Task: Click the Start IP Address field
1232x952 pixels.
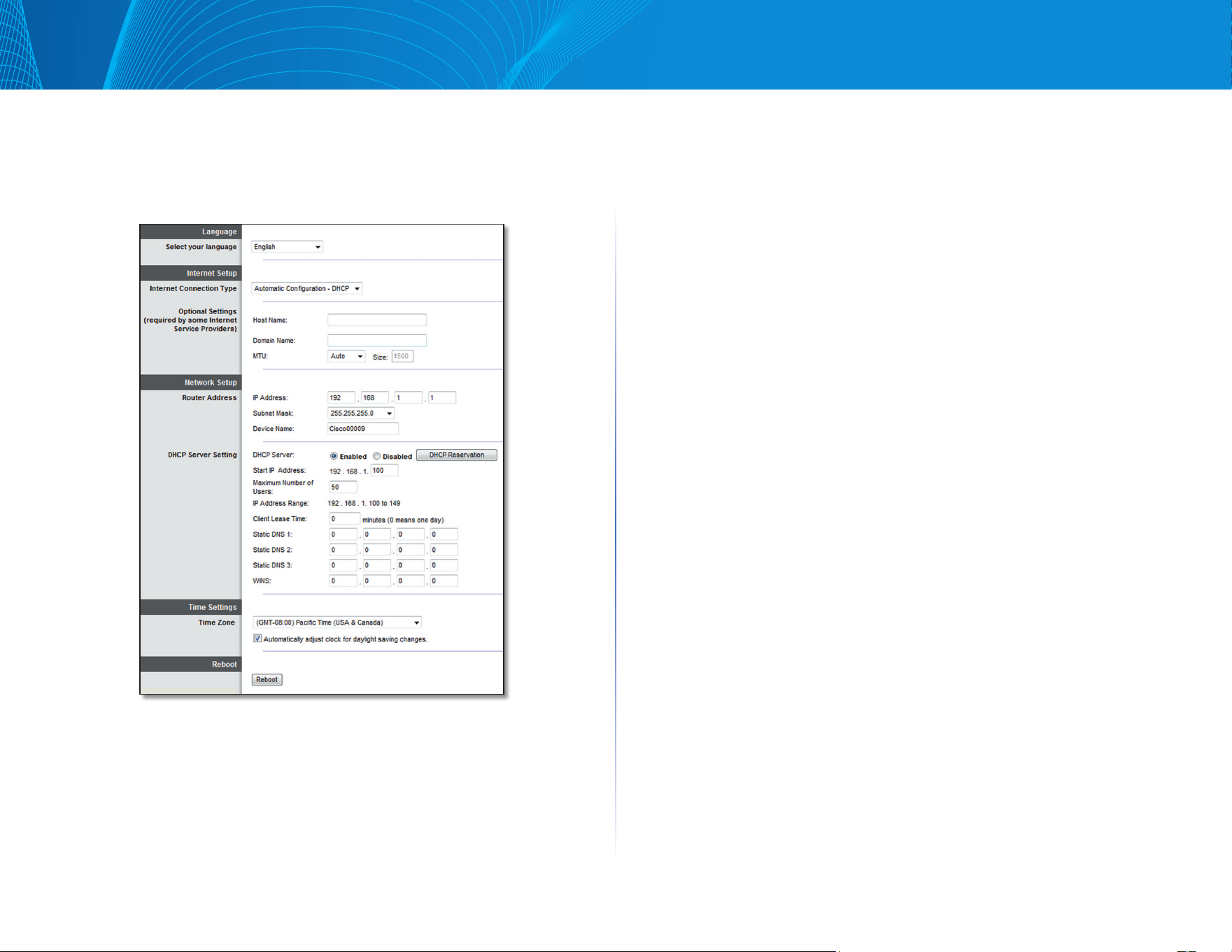Action: click(384, 471)
